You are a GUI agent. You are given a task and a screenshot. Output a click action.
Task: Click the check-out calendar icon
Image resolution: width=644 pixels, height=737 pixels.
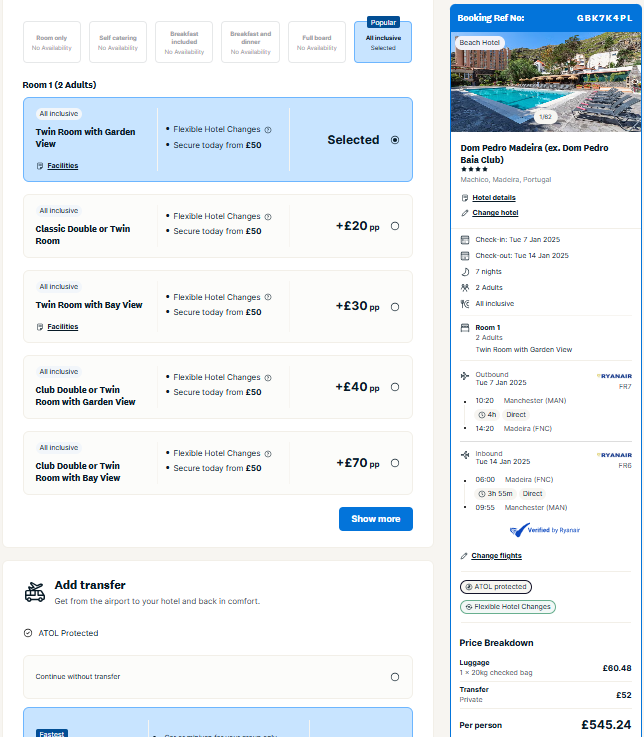click(465, 256)
